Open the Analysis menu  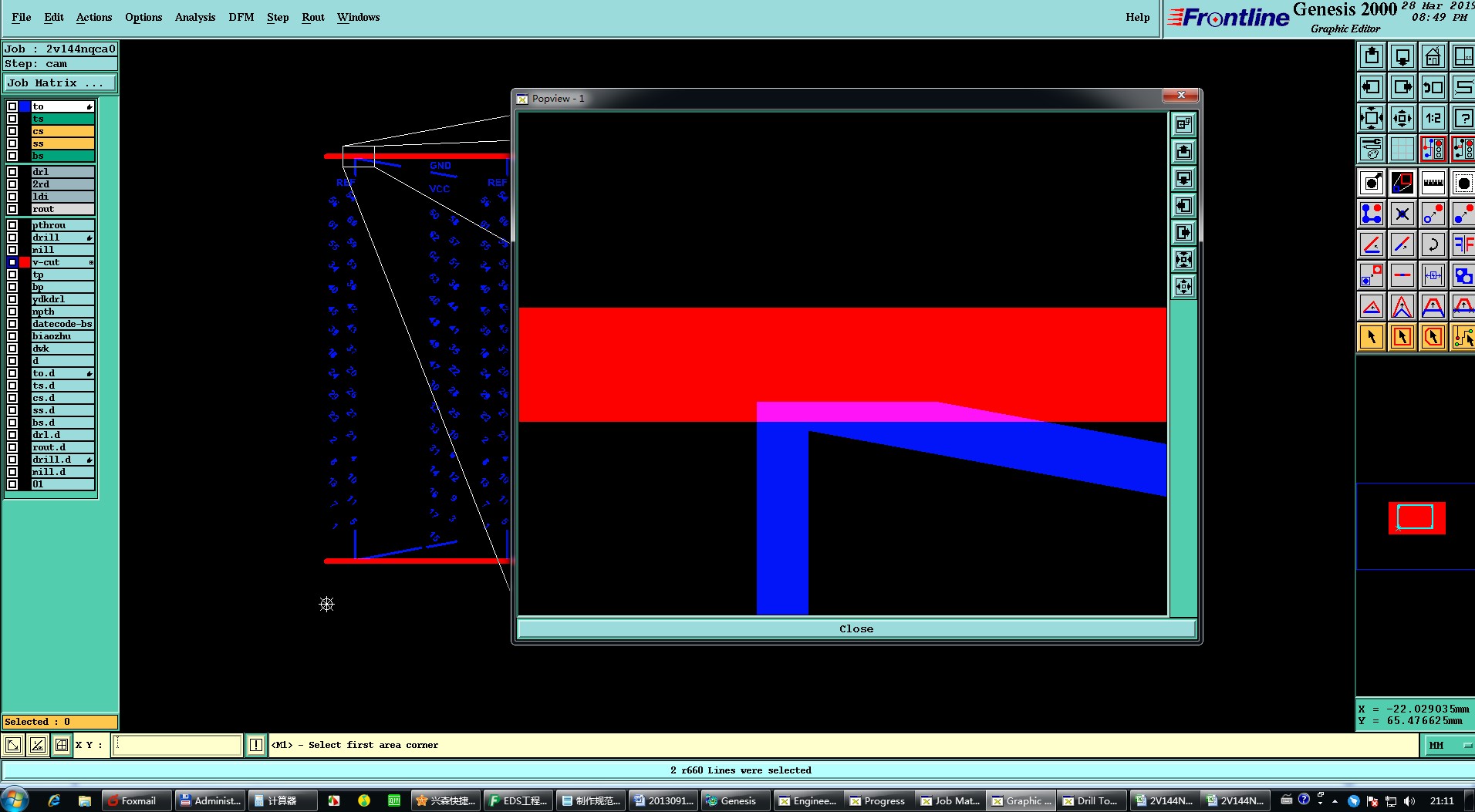[x=195, y=17]
